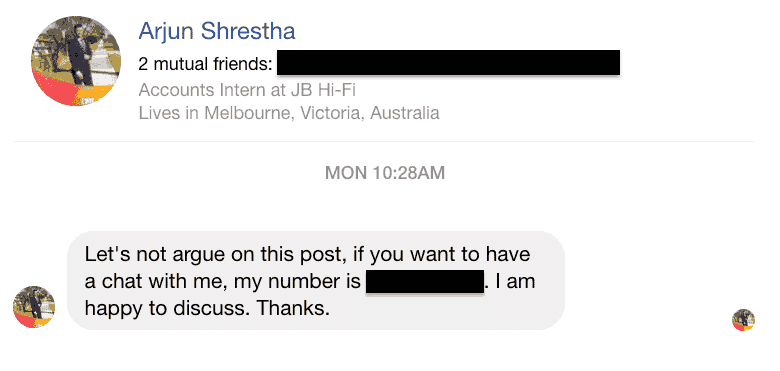780x371 pixels.
Task: Click the tiny seen-receipt avatar at right
Action: pos(743,320)
